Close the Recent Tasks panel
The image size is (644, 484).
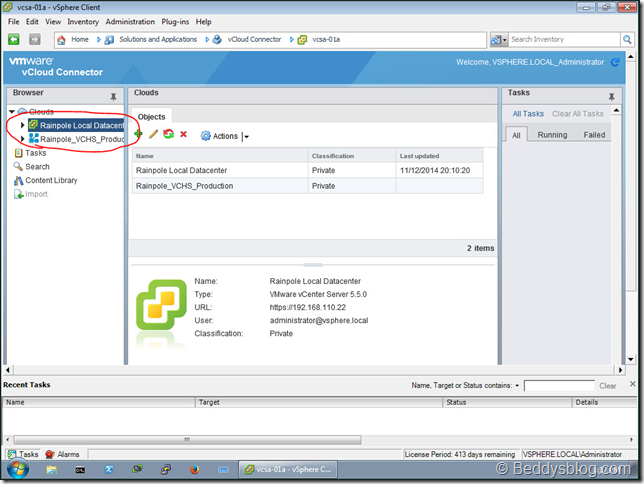pyautogui.click(x=632, y=384)
